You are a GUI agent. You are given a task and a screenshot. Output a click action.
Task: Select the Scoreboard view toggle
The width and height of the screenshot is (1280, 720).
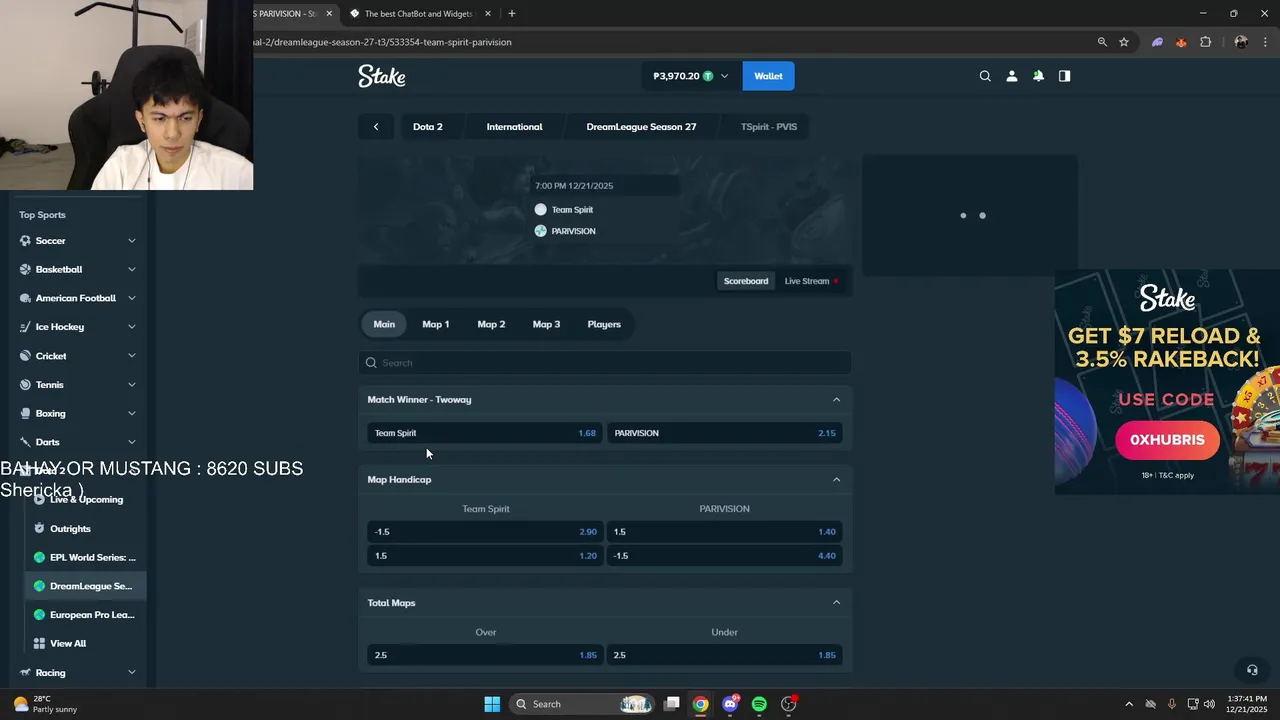746,281
